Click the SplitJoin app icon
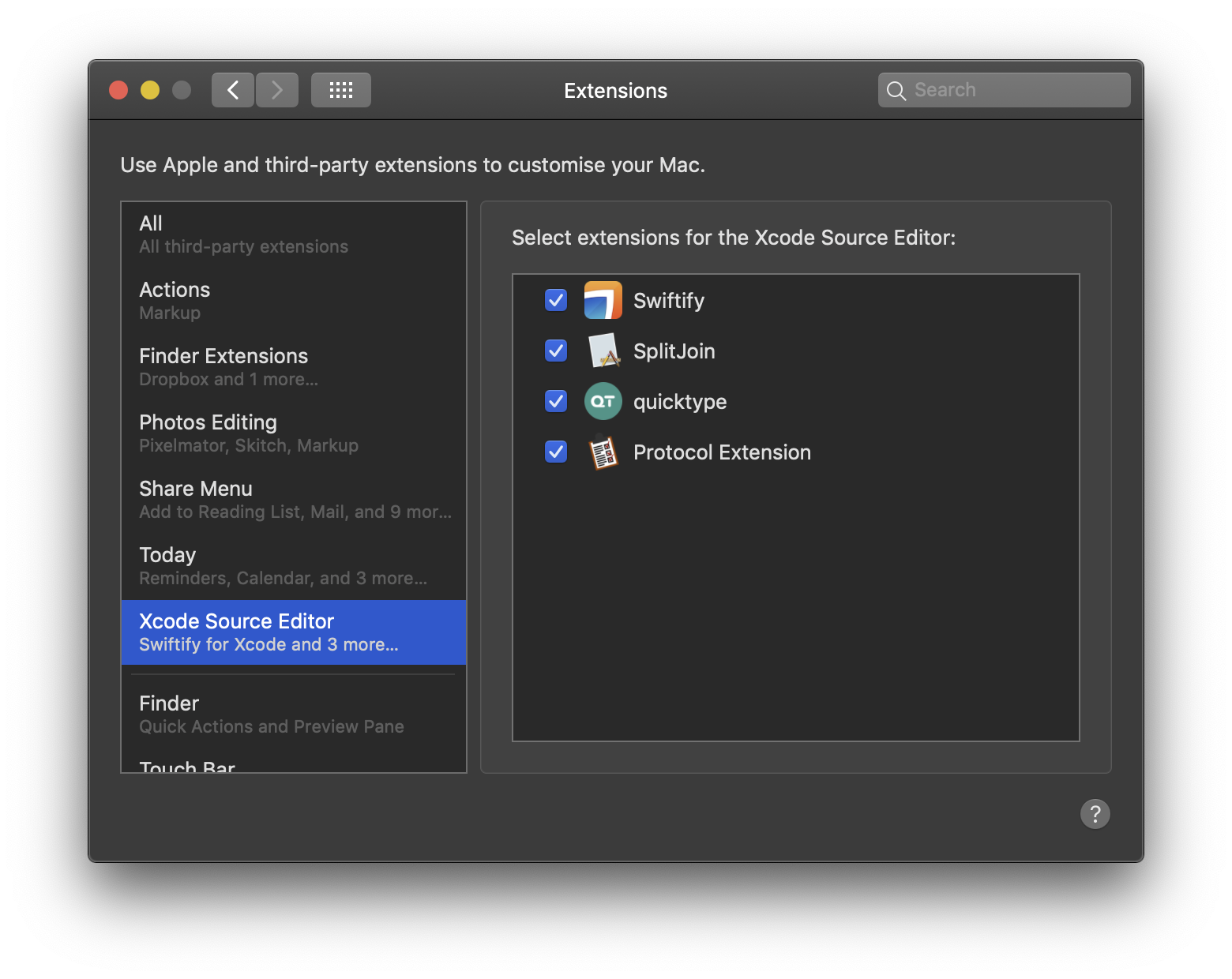The width and height of the screenshot is (1232, 979). tap(603, 351)
